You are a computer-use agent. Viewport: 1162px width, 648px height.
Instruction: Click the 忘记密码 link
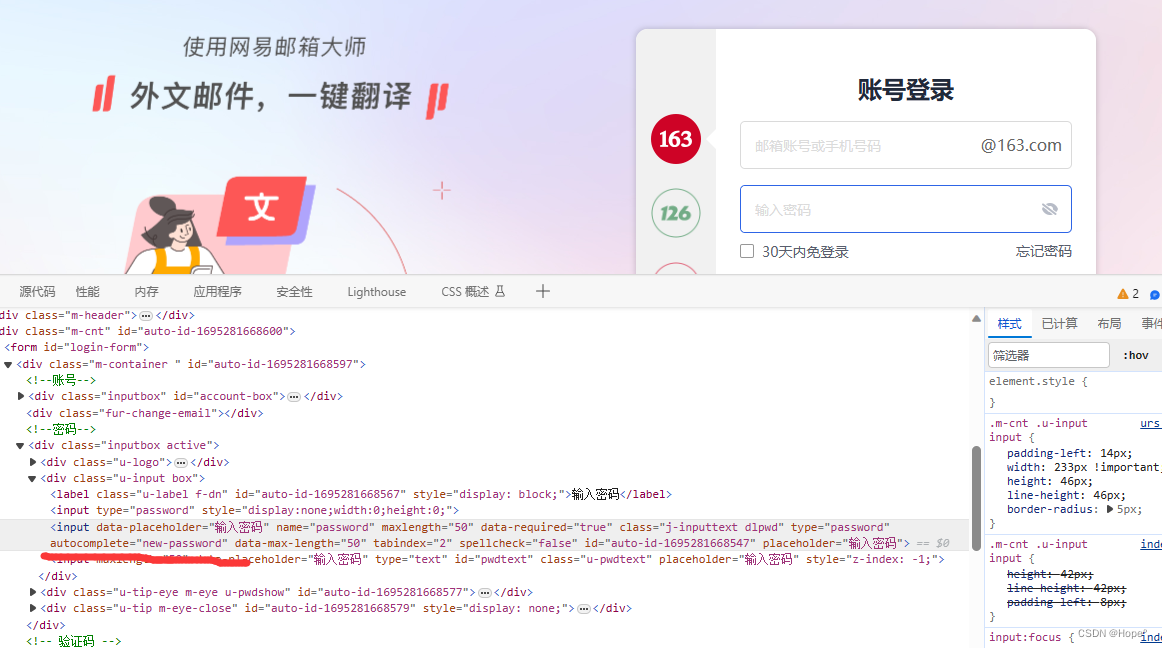click(1043, 251)
